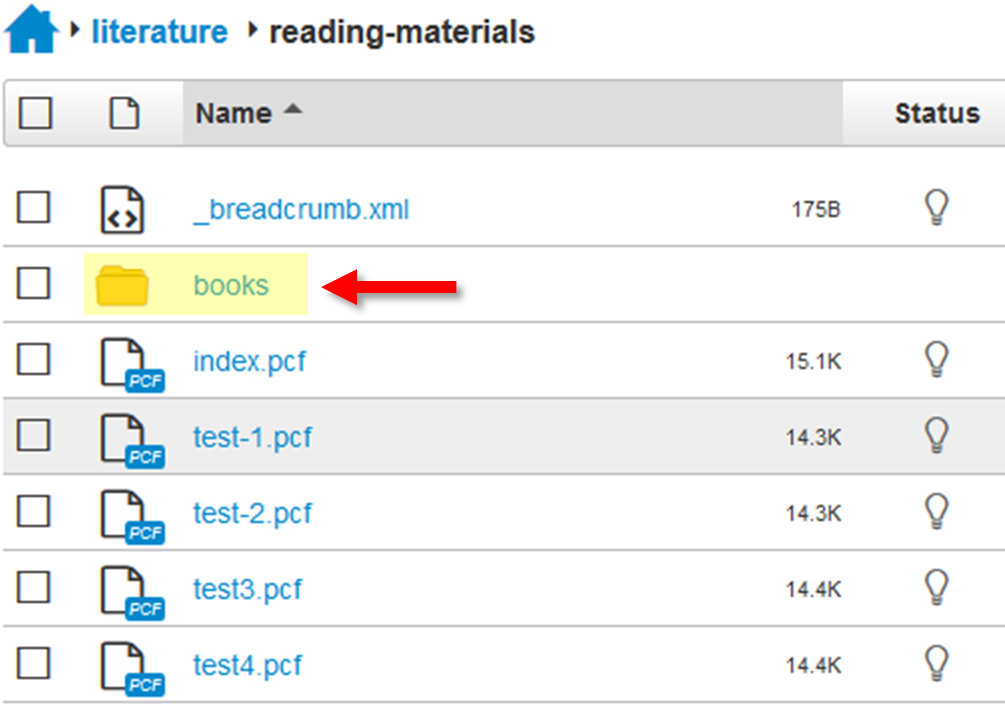Open the books folder link
This screenshot has height=706, width=1005.
(231, 286)
